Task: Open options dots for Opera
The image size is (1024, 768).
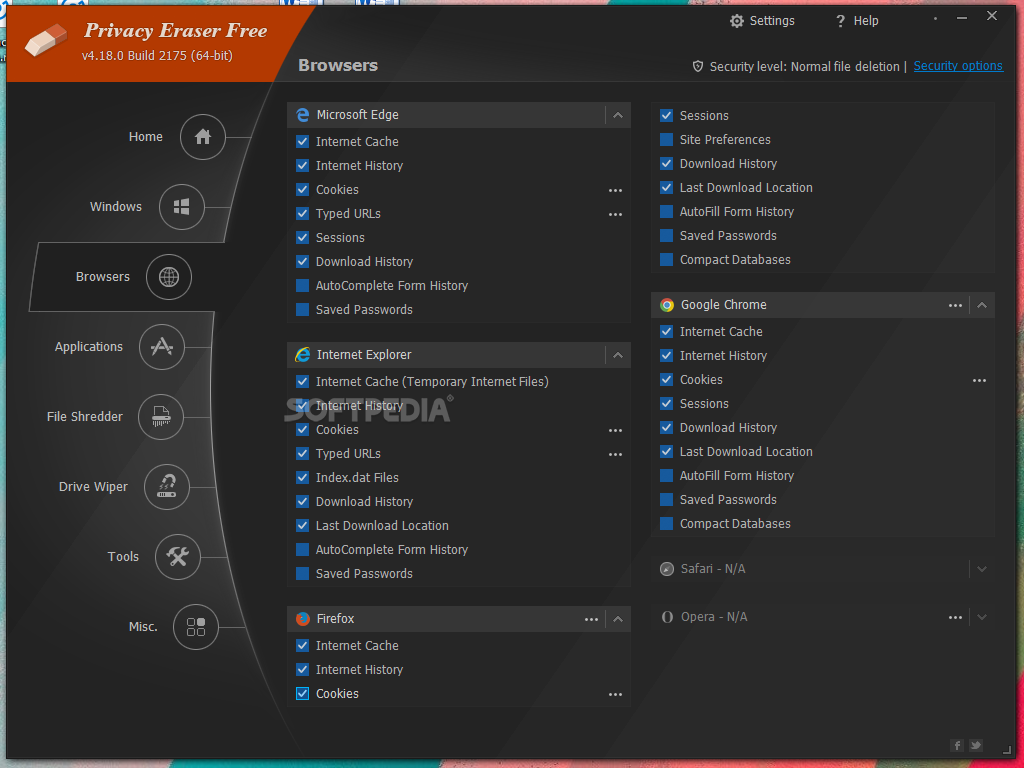Action: coord(955,617)
